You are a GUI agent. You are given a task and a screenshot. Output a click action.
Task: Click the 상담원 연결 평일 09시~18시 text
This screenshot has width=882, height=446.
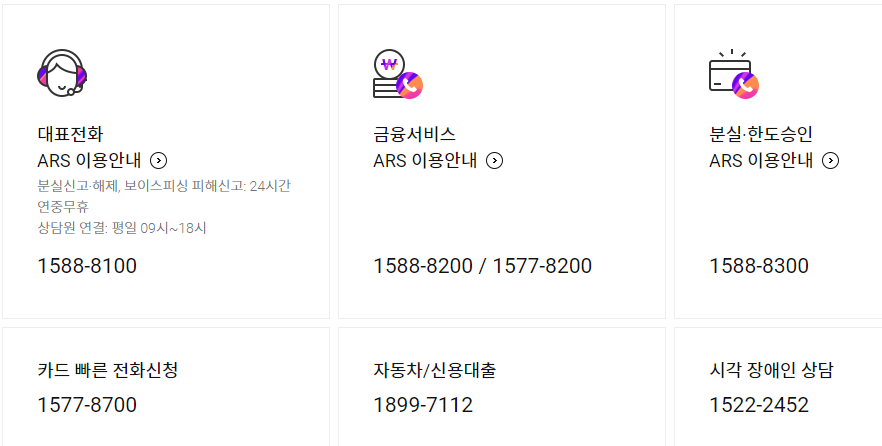coord(122,228)
